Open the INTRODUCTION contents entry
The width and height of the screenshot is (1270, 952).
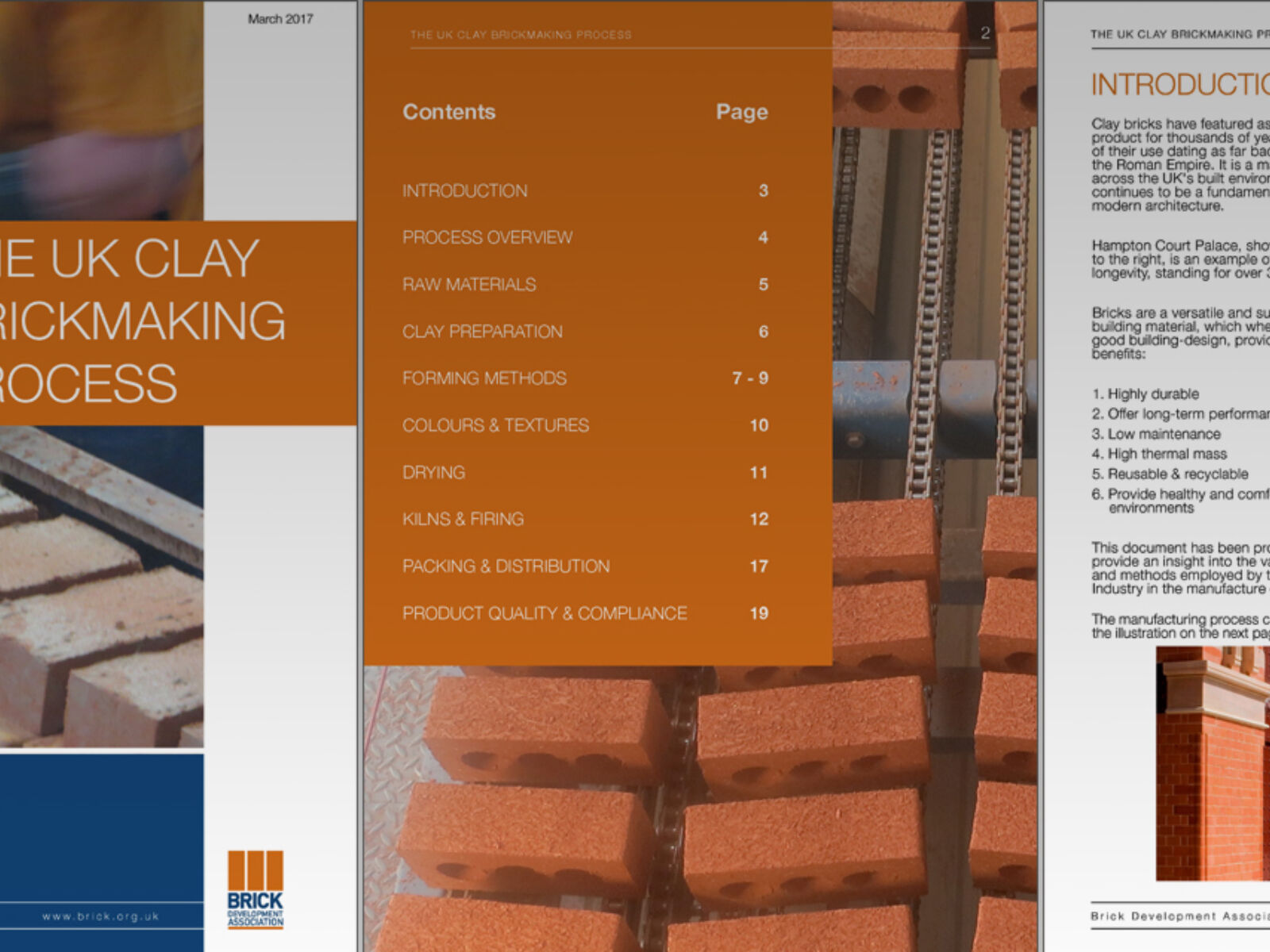click(x=464, y=190)
